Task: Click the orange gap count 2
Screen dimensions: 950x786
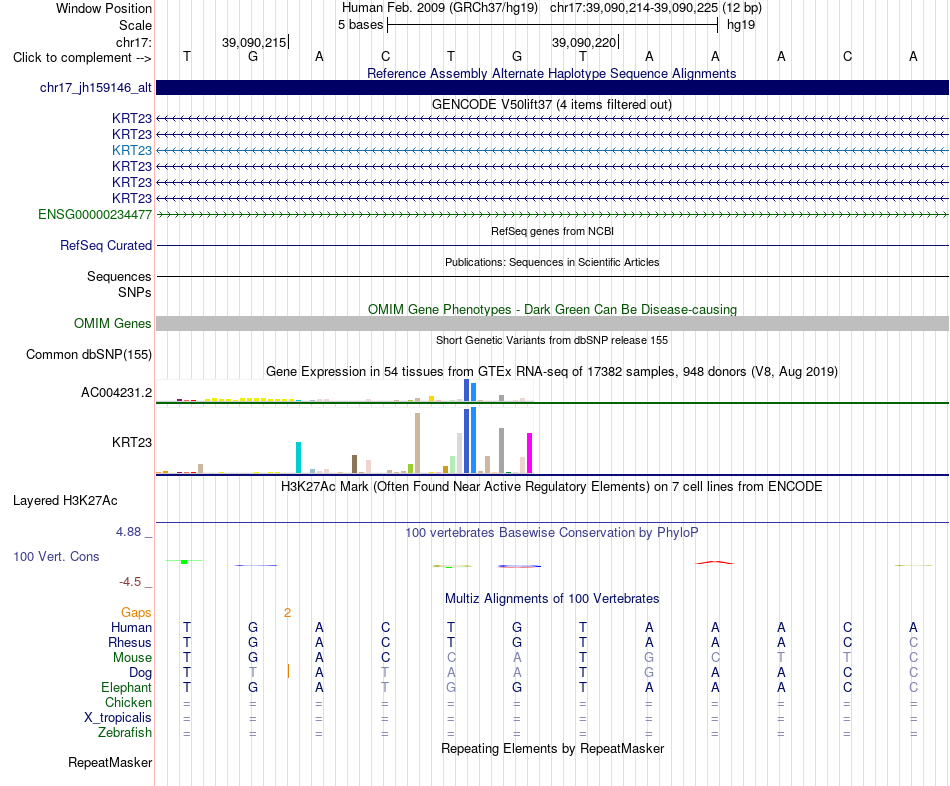Action: point(287,613)
